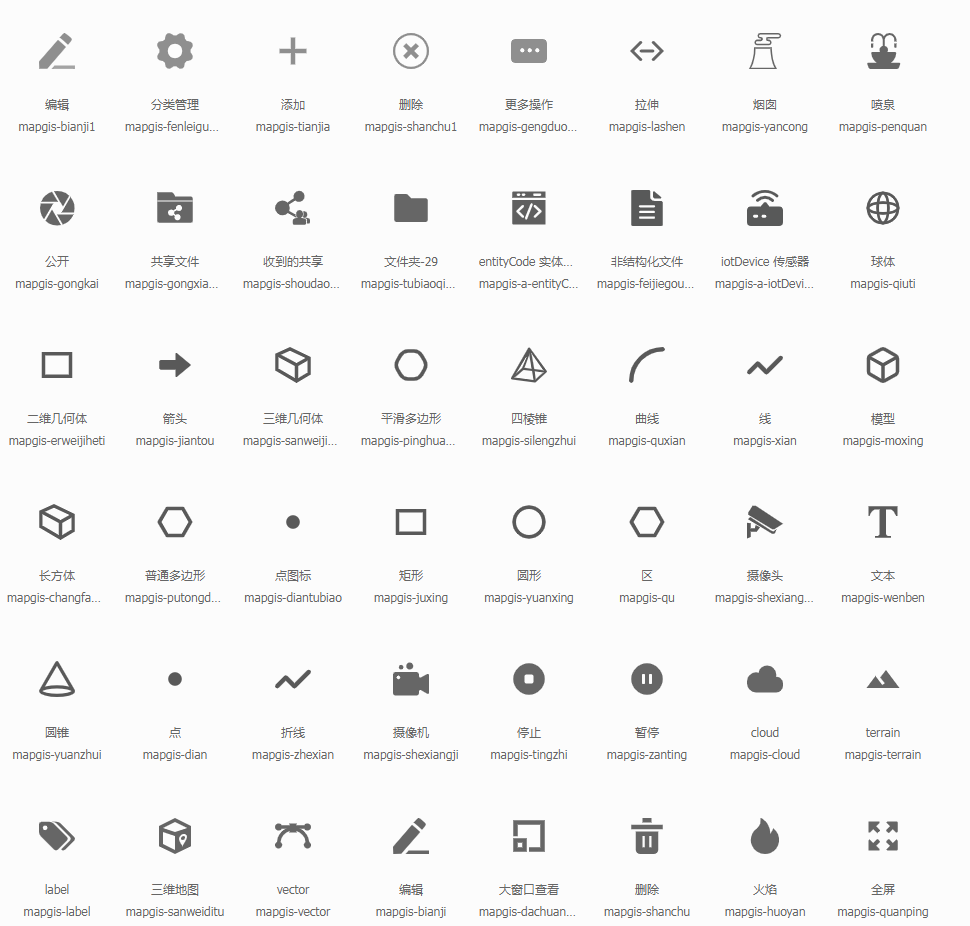Click the pyramid icon mapgis-silengzhui
970x926 pixels.
coord(529,365)
